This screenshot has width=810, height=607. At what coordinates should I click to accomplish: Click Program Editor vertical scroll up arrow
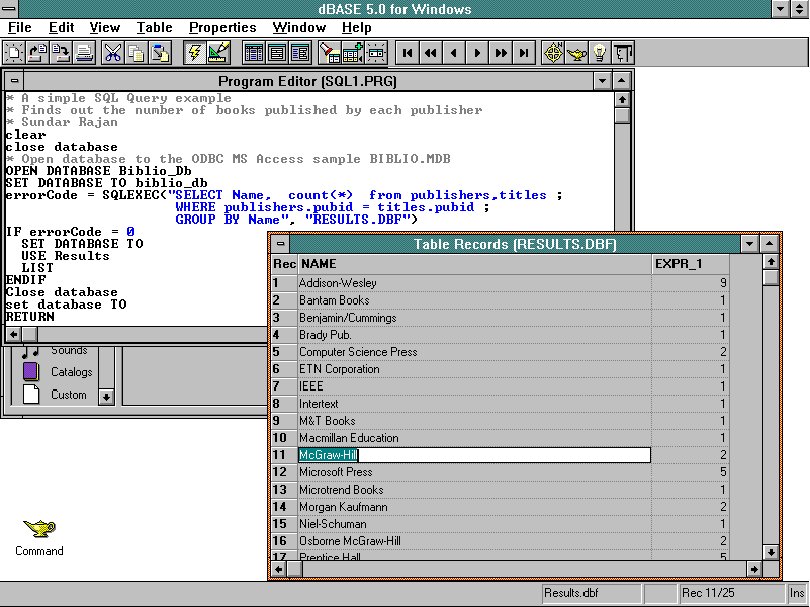point(622,100)
